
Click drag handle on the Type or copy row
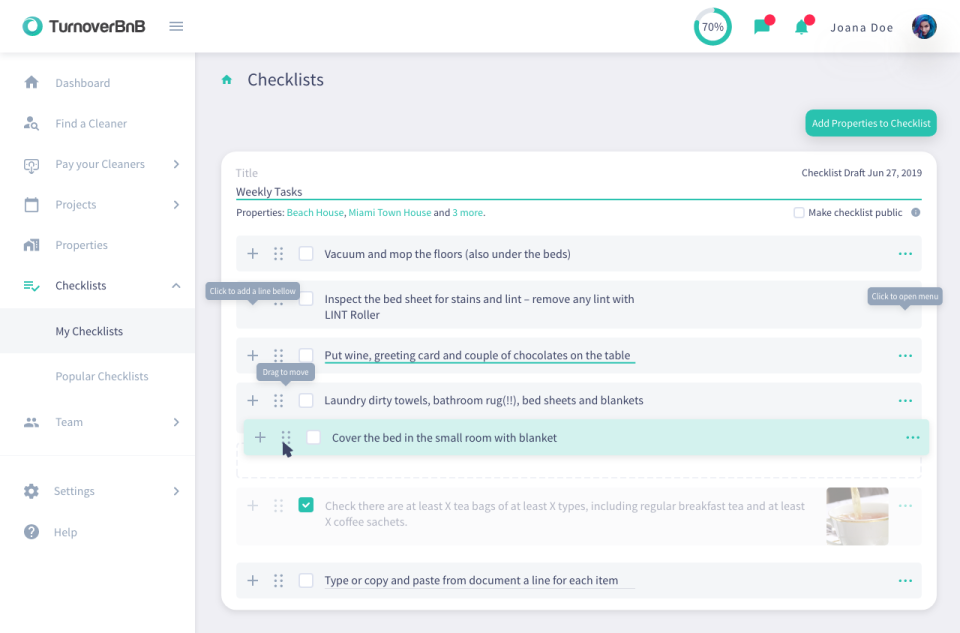(279, 580)
